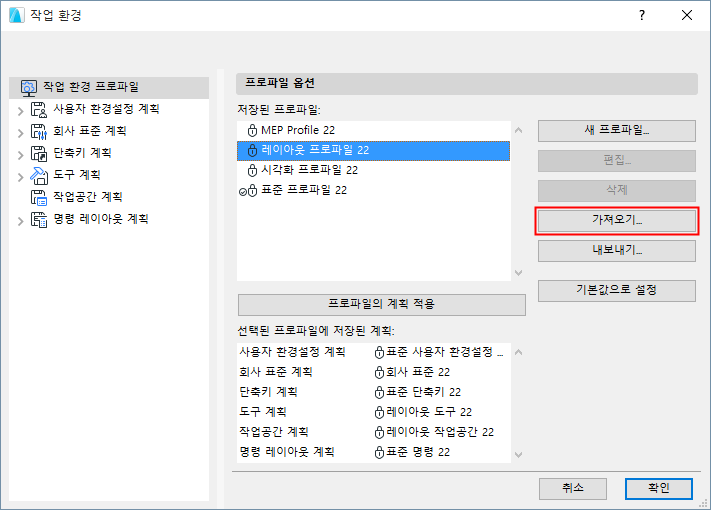This screenshot has height=510, width=711.
Task: Select 명령 레이아웃 계획 in the tree
Action: tap(101, 219)
